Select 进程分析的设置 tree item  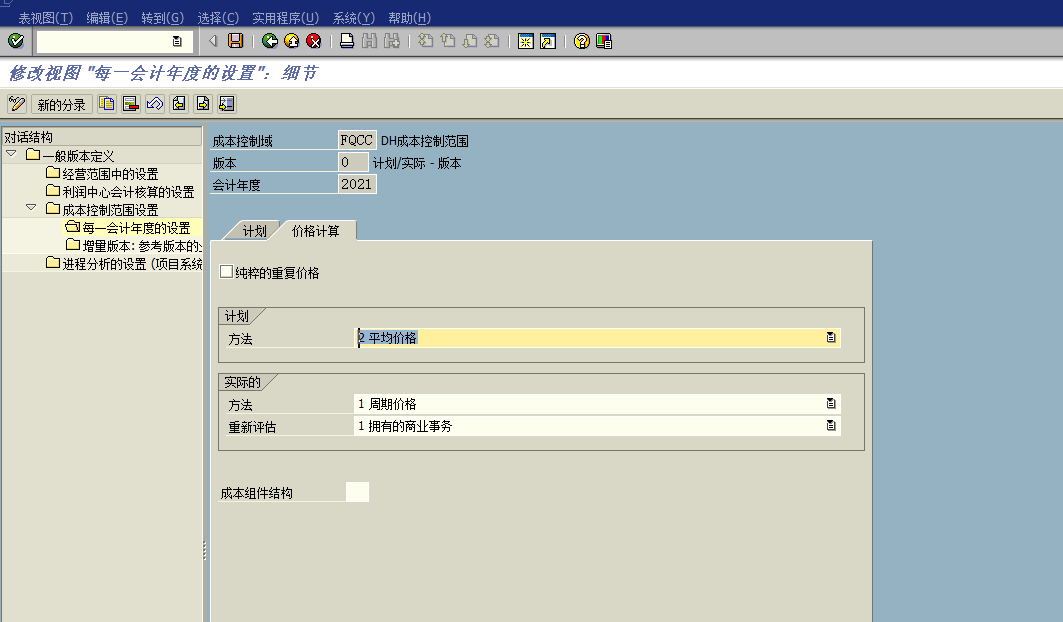point(132,264)
